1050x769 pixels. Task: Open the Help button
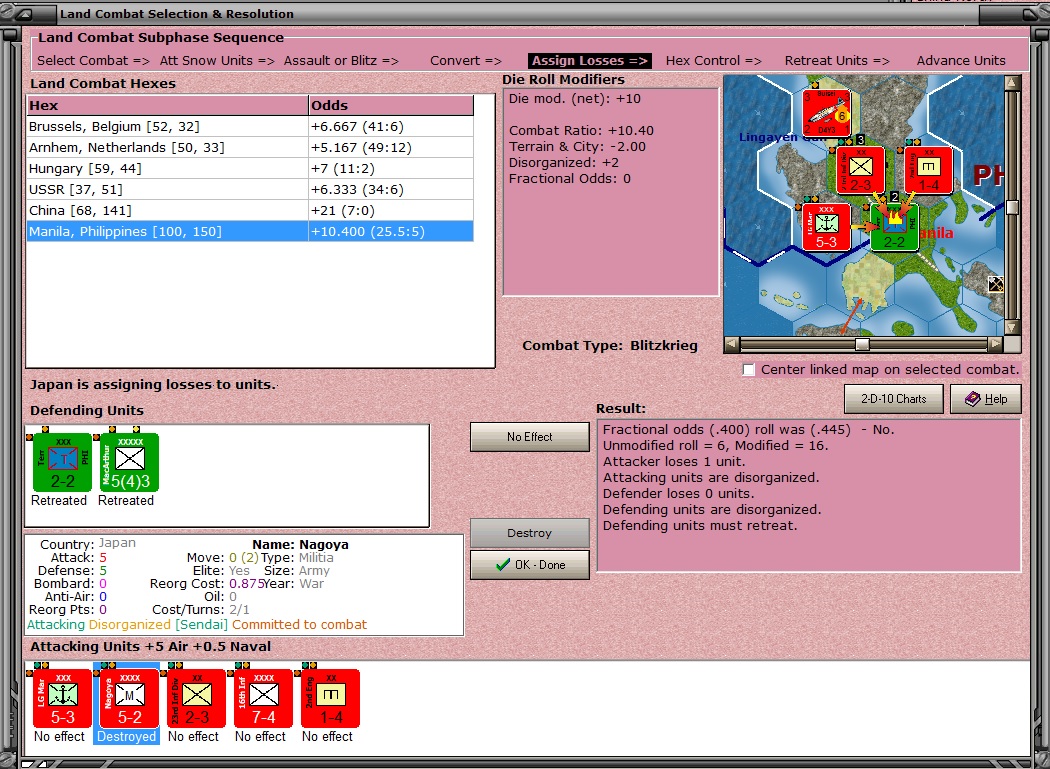[986, 399]
